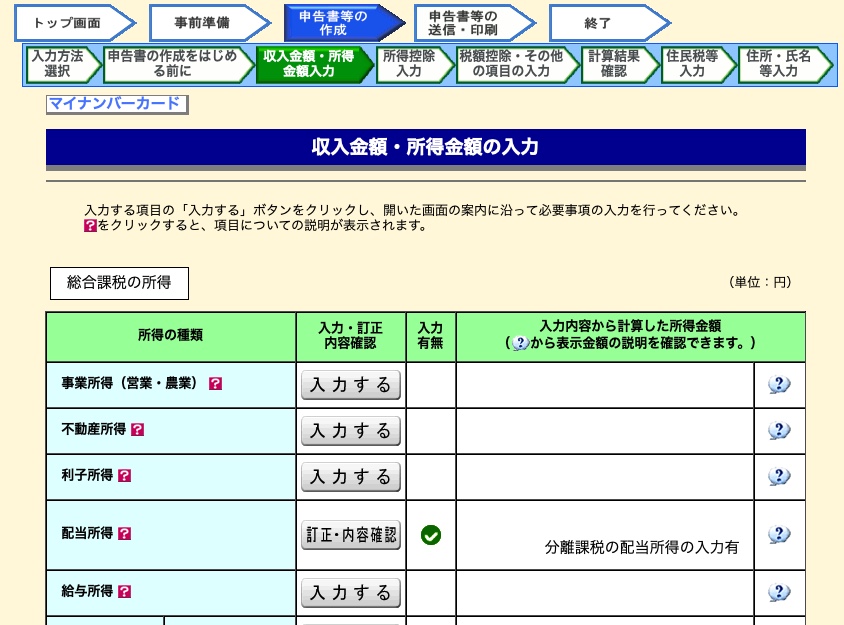Open help icon beside 事業所得（営業・農業）
Viewport: 844px width, 625px height.
[215, 384]
